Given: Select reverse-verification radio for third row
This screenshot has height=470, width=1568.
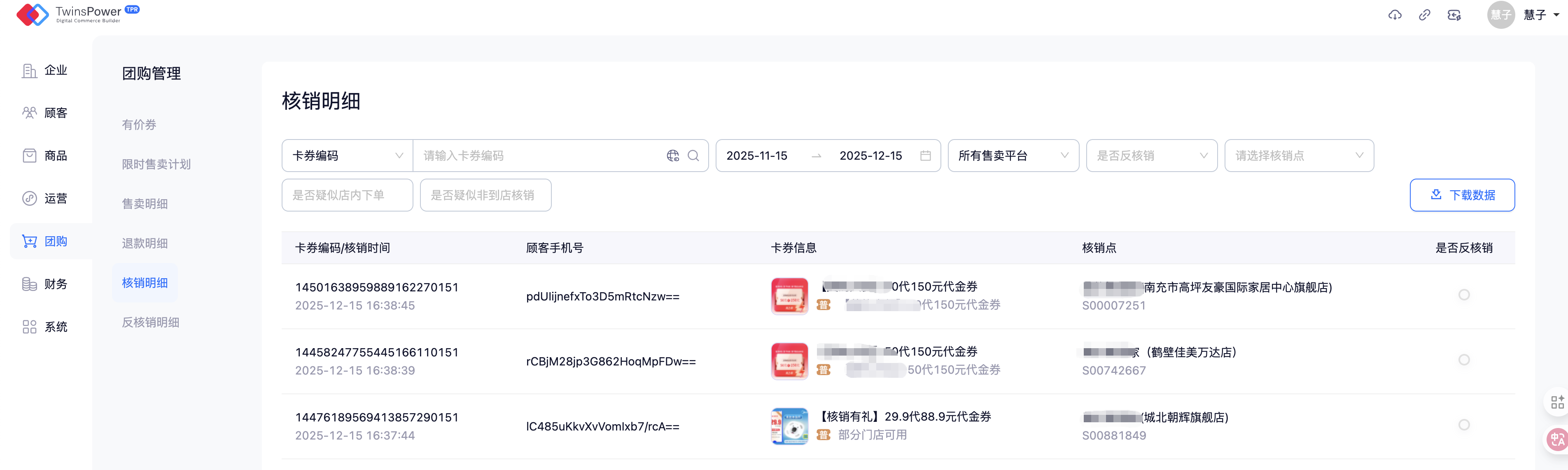Looking at the screenshot, I should point(1464,425).
